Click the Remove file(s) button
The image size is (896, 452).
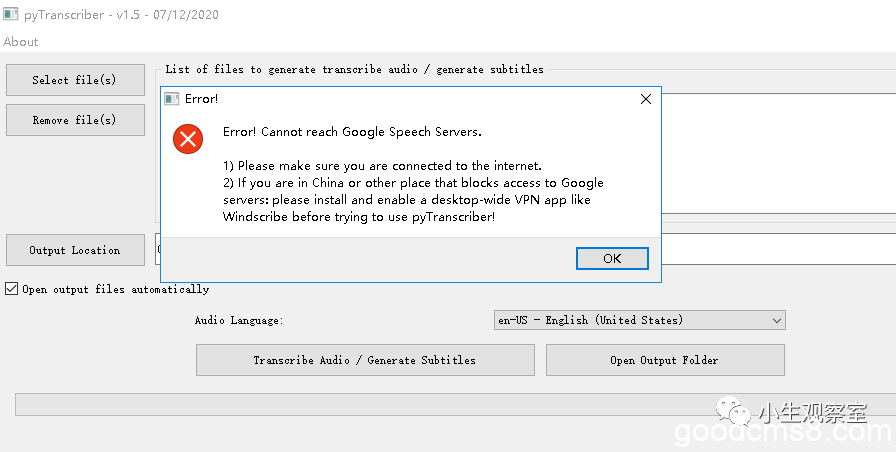(x=75, y=120)
